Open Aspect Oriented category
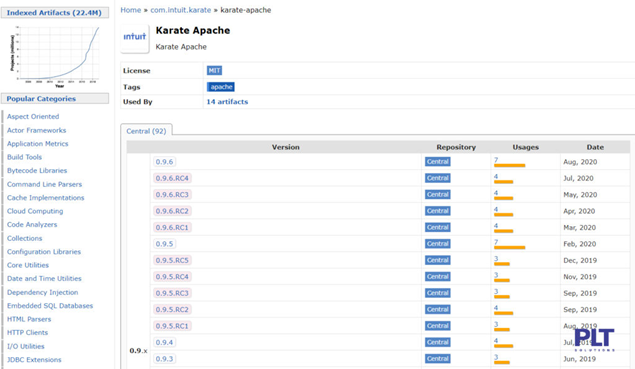Image resolution: width=635 pixels, height=369 pixels. [33, 117]
